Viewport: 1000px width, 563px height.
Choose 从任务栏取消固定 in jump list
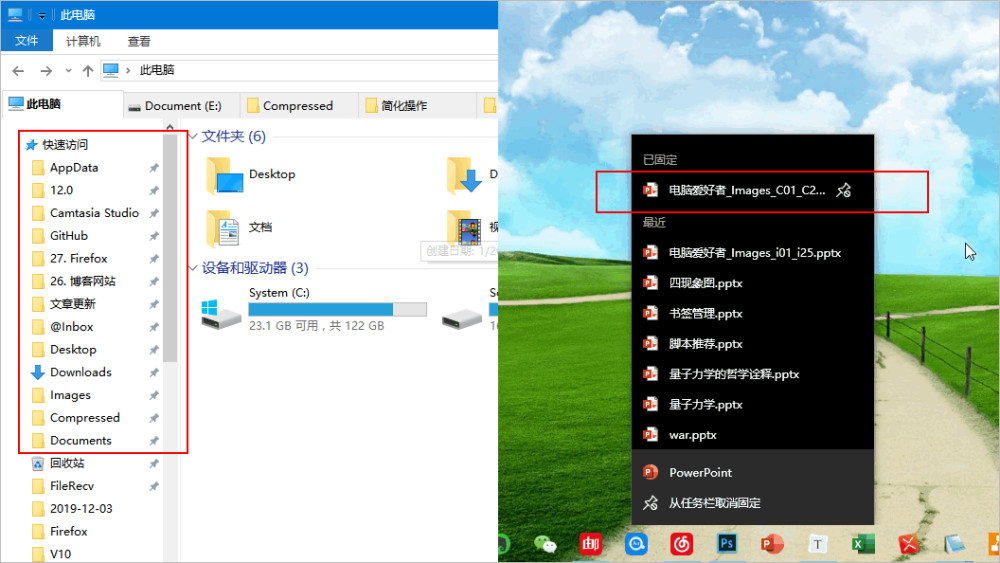click(753, 503)
